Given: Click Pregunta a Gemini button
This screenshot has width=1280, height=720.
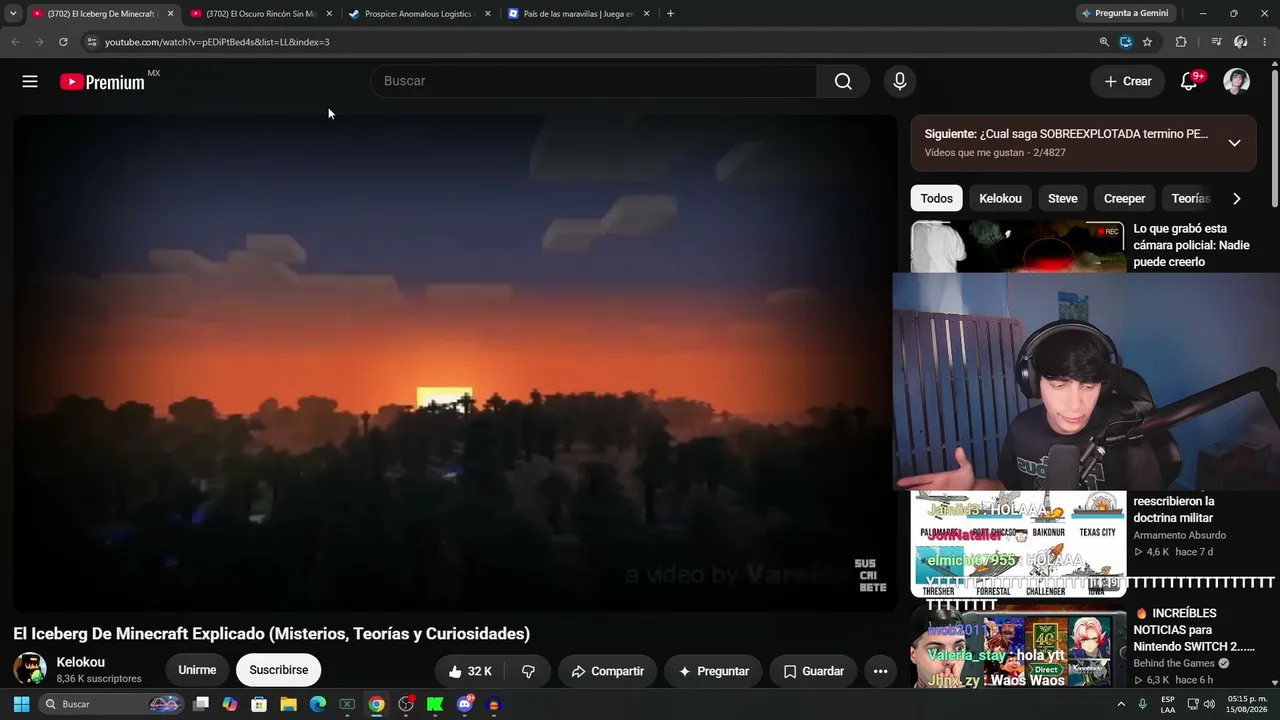Looking at the screenshot, I should (x=1124, y=14).
